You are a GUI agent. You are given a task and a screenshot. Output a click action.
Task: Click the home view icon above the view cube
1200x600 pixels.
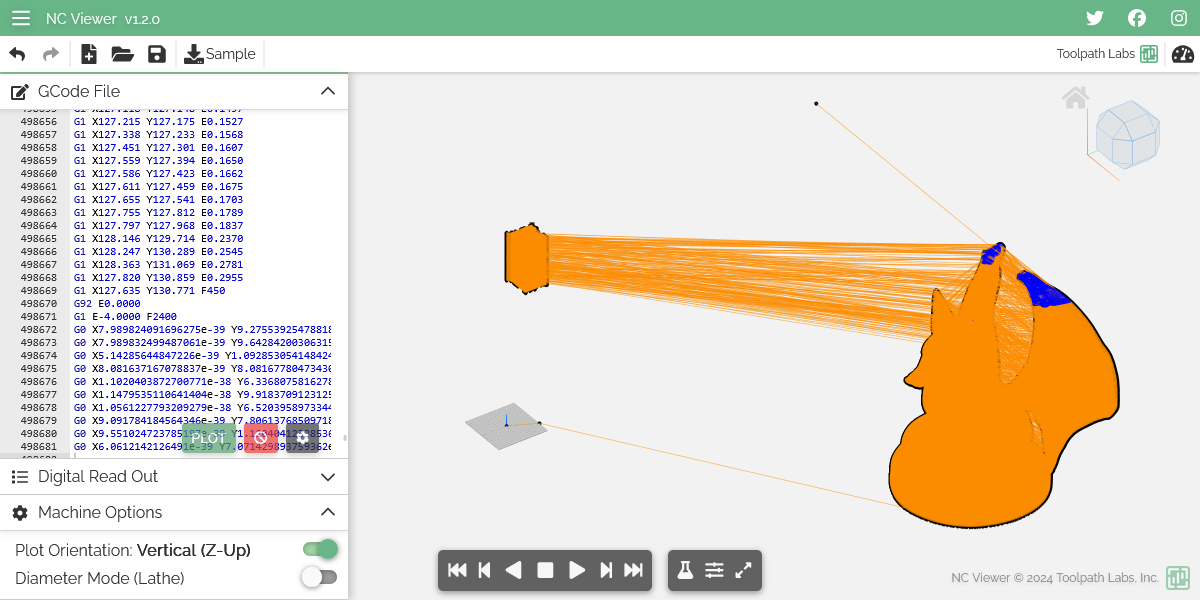[1075, 96]
